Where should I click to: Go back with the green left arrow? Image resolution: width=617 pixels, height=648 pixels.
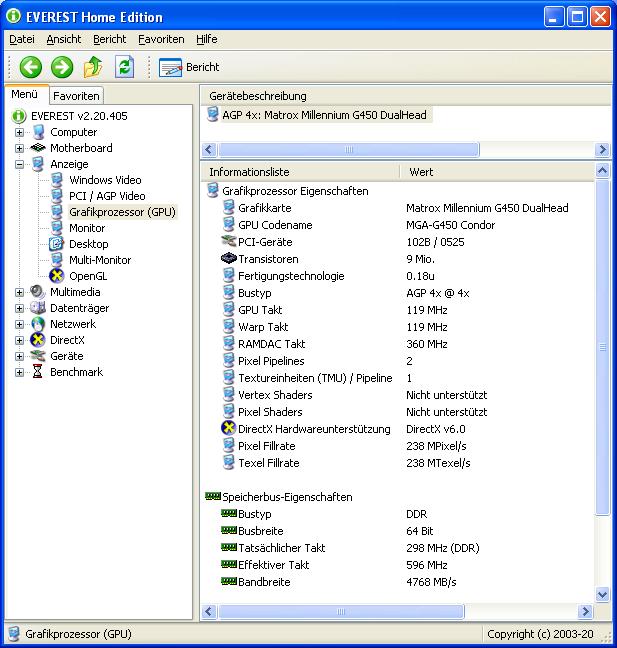pos(31,67)
